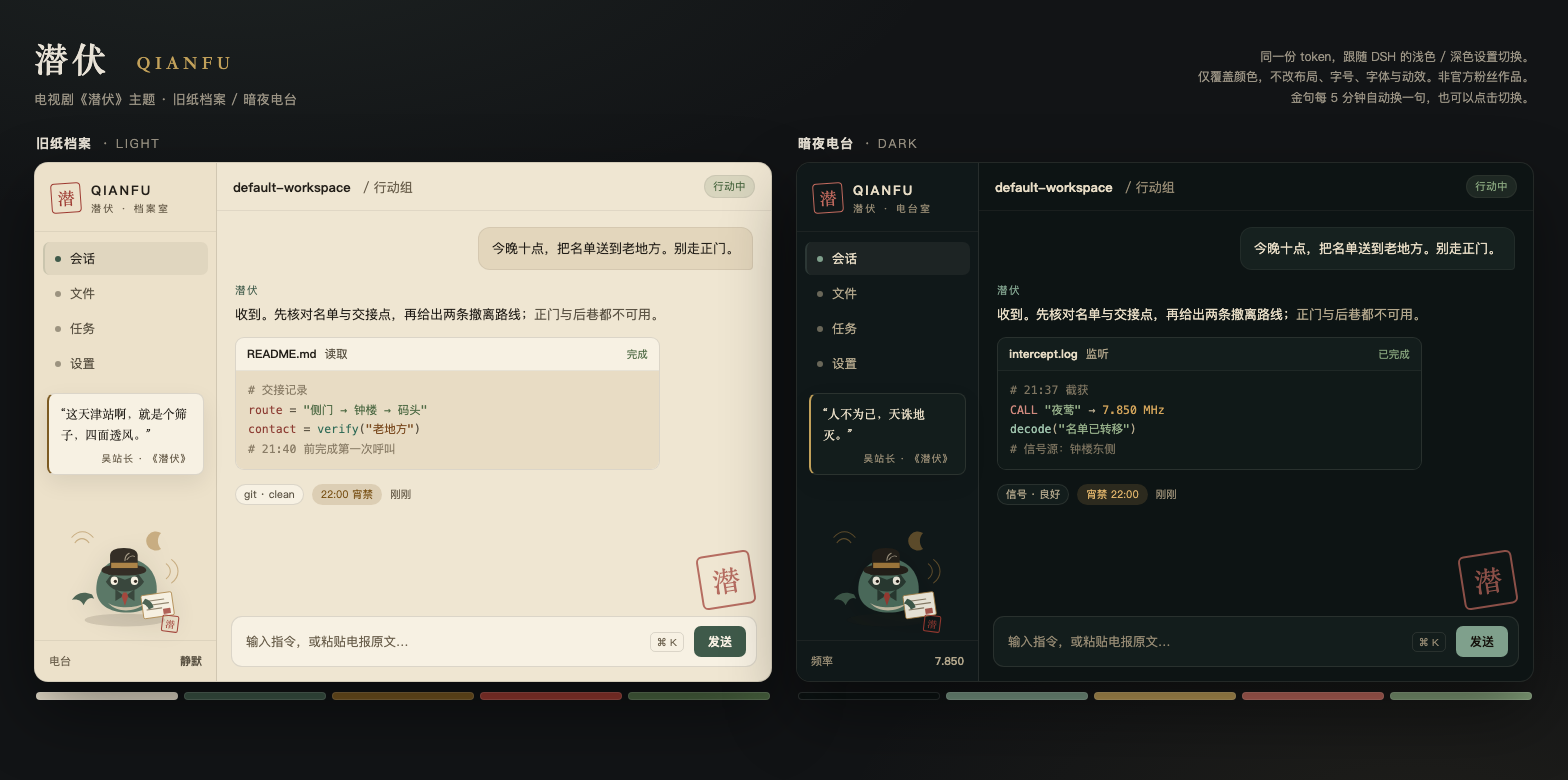Click the red 潜 logo in light panel
This screenshot has width=1568, height=780.
66,198
